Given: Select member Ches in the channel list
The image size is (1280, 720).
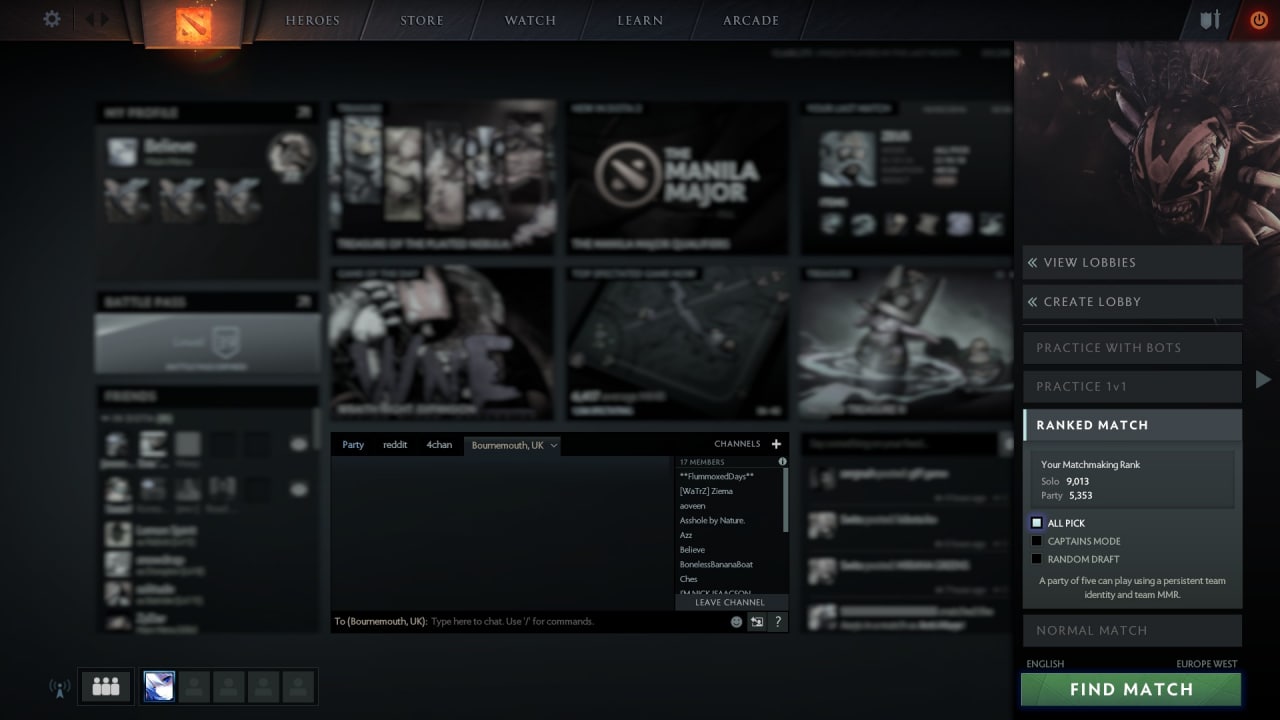Looking at the screenshot, I should tap(688, 579).
